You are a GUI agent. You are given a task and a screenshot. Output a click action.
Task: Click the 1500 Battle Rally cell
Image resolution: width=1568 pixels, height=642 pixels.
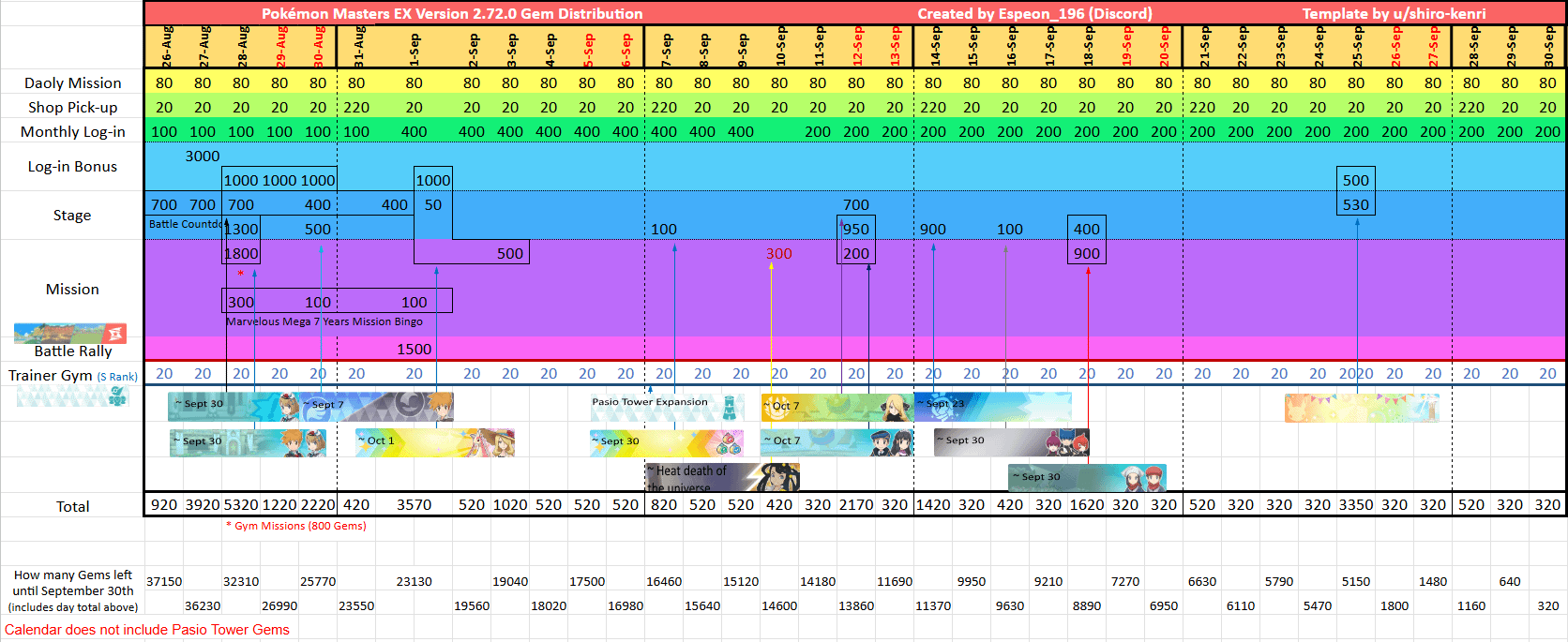tap(415, 349)
